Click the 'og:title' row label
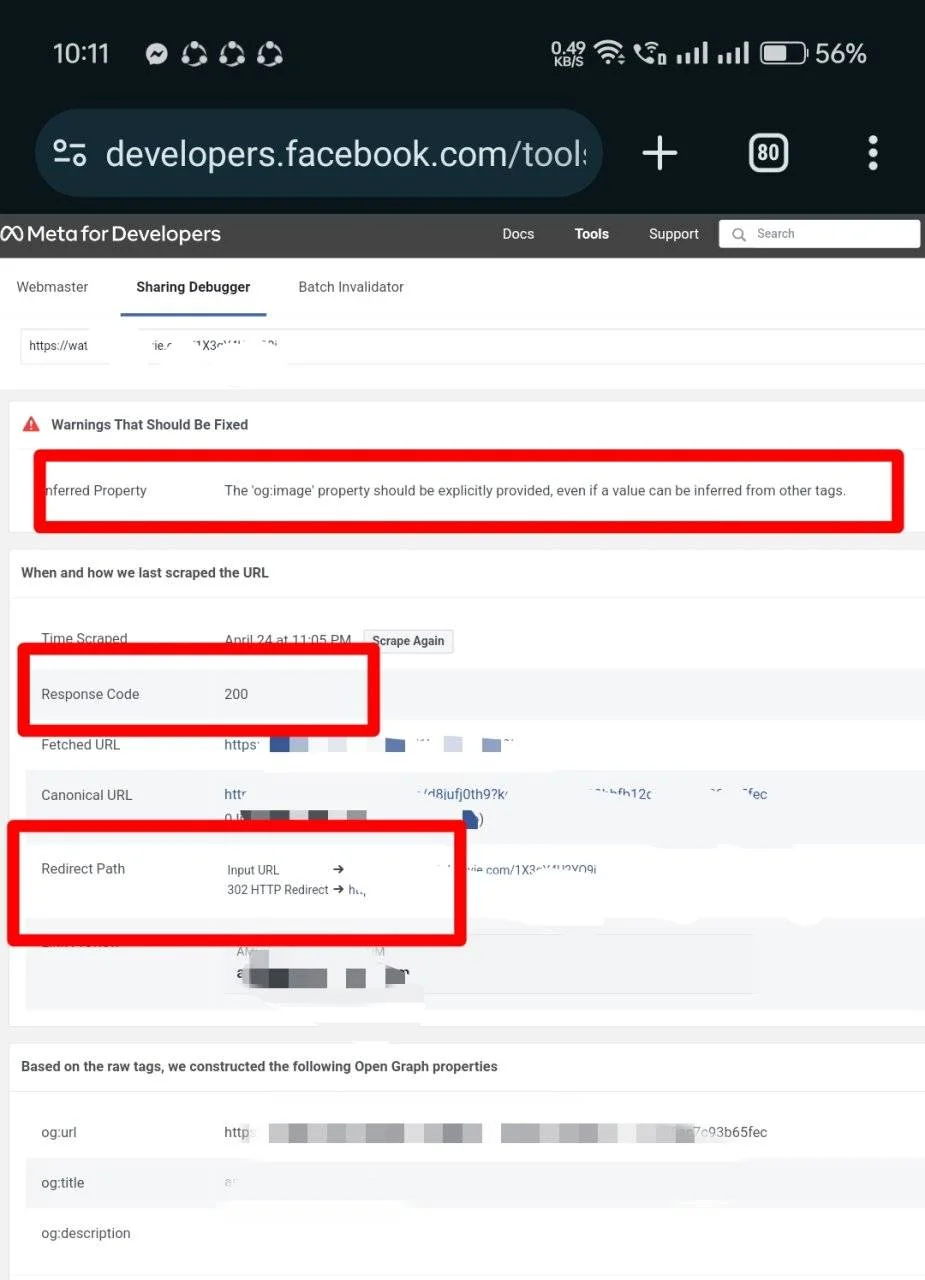The width and height of the screenshot is (925, 1280). pos(63,1183)
